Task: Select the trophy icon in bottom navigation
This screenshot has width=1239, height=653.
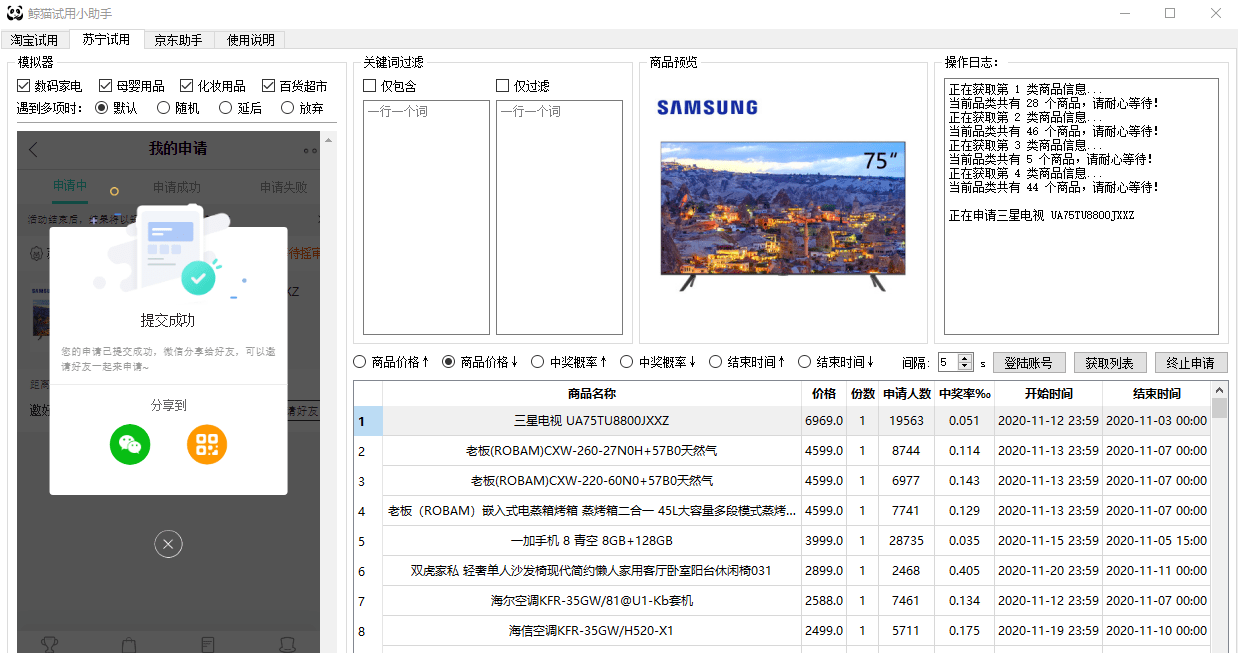Action: (x=49, y=645)
